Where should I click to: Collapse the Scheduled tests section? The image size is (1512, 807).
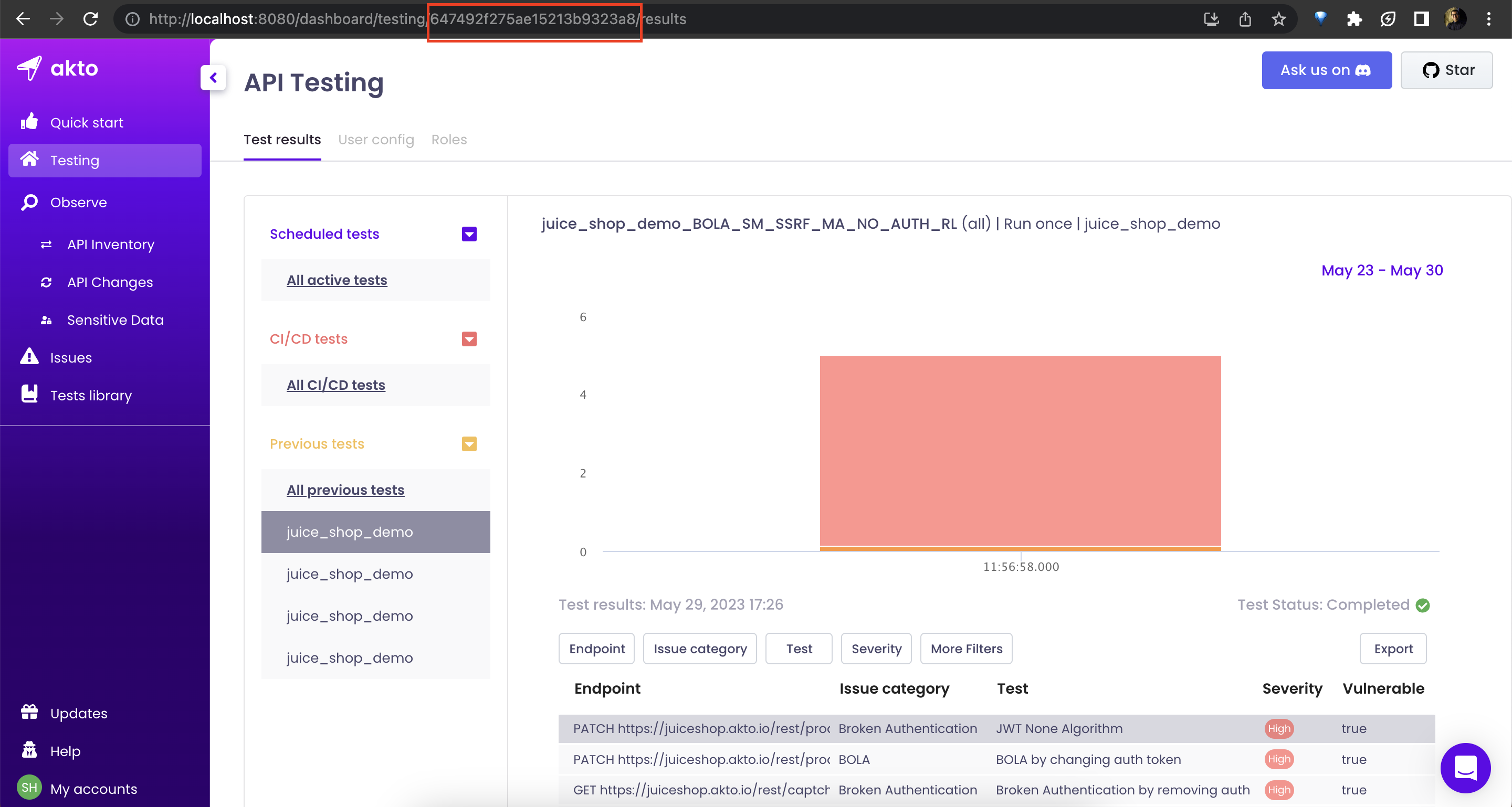point(468,234)
